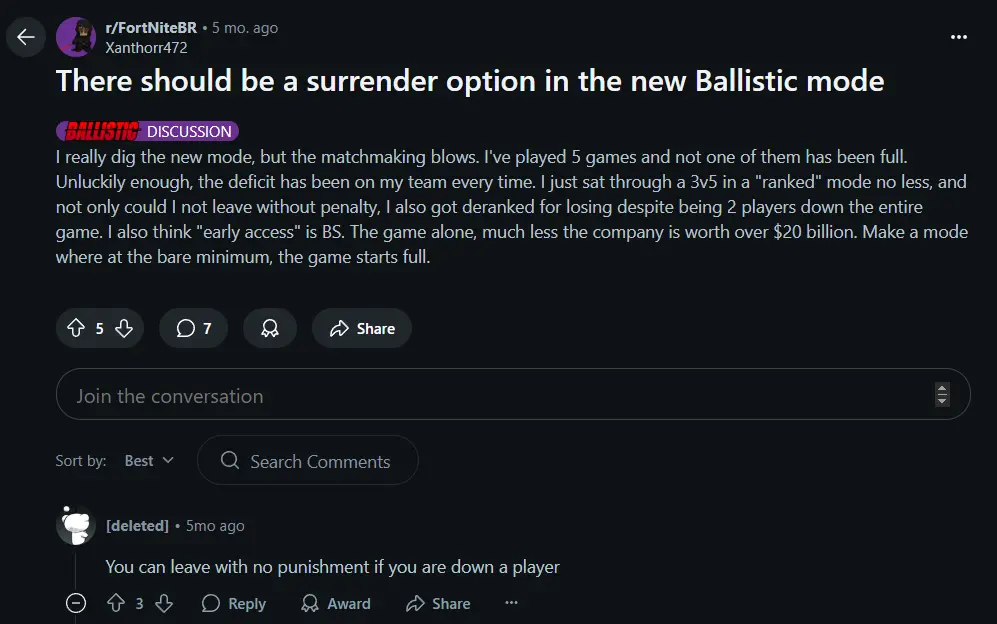Open the post's 7 comments
The width and height of the screenshot is (997, 624).
(x=193, y=328)
